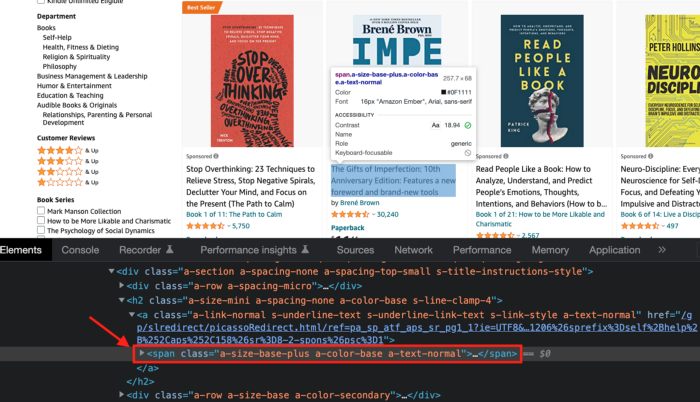Open the Read People Like a Book cover
The width and height of the screenshot is (700, 402).
click(542, 81)
